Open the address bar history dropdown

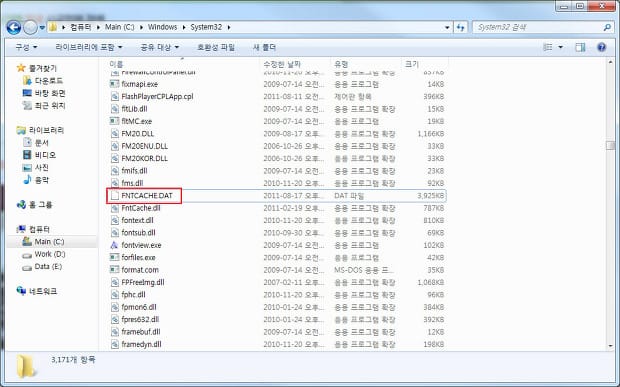coord(447,27)
